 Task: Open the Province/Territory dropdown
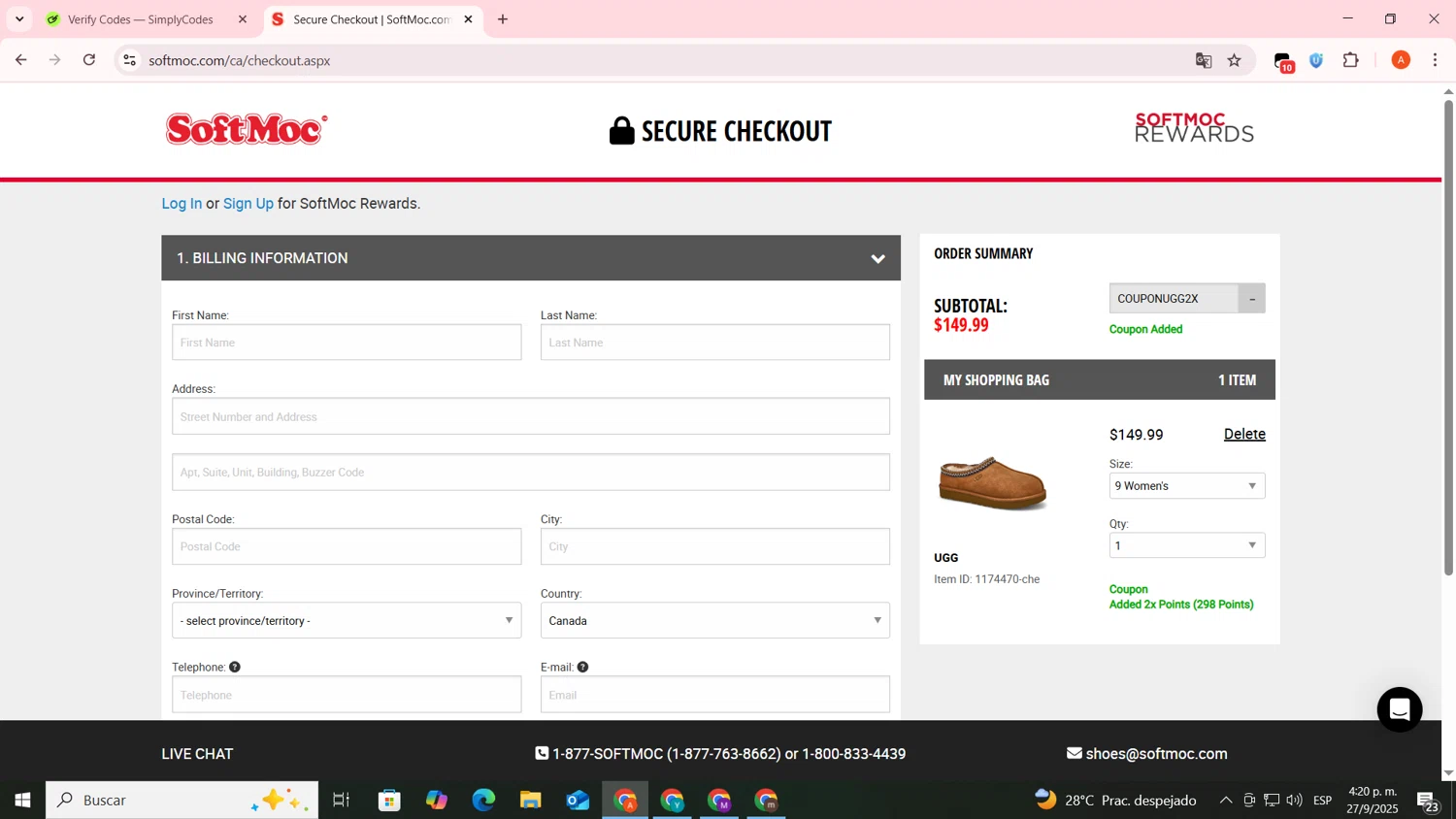tap(347, 620)
